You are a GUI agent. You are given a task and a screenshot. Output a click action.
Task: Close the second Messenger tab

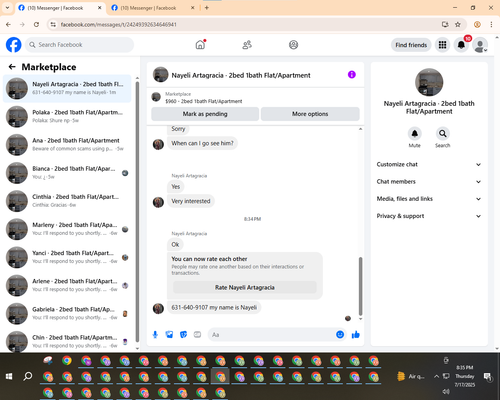192,8
